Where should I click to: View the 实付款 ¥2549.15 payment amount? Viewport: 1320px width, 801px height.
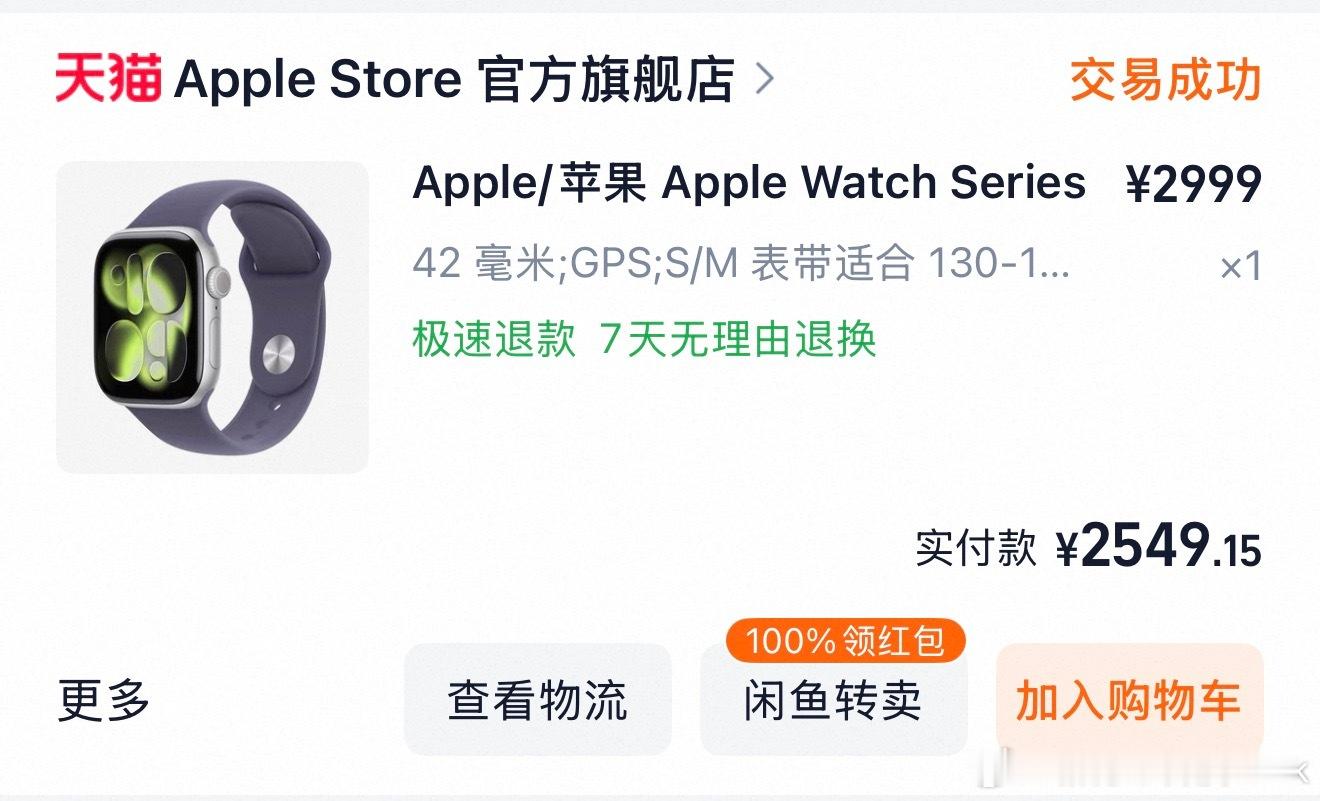point(1089,548)
